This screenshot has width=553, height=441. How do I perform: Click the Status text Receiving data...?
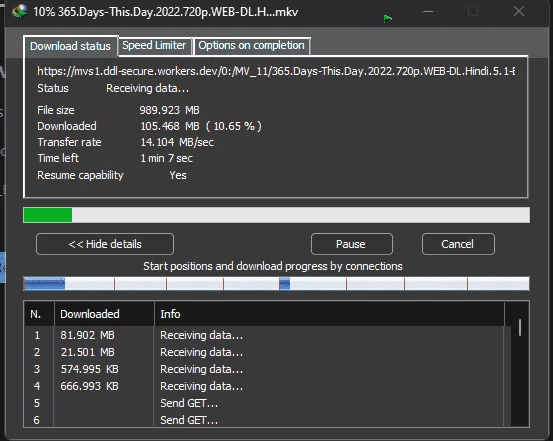coord(147,88)
